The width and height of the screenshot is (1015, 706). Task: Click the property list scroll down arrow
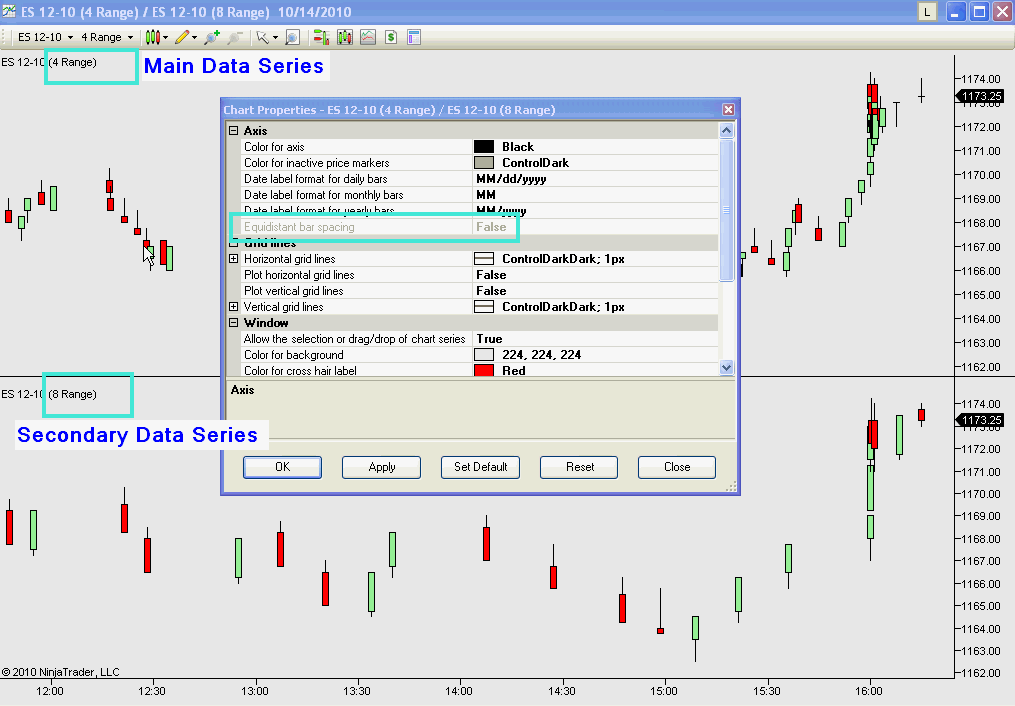(726, 368)
